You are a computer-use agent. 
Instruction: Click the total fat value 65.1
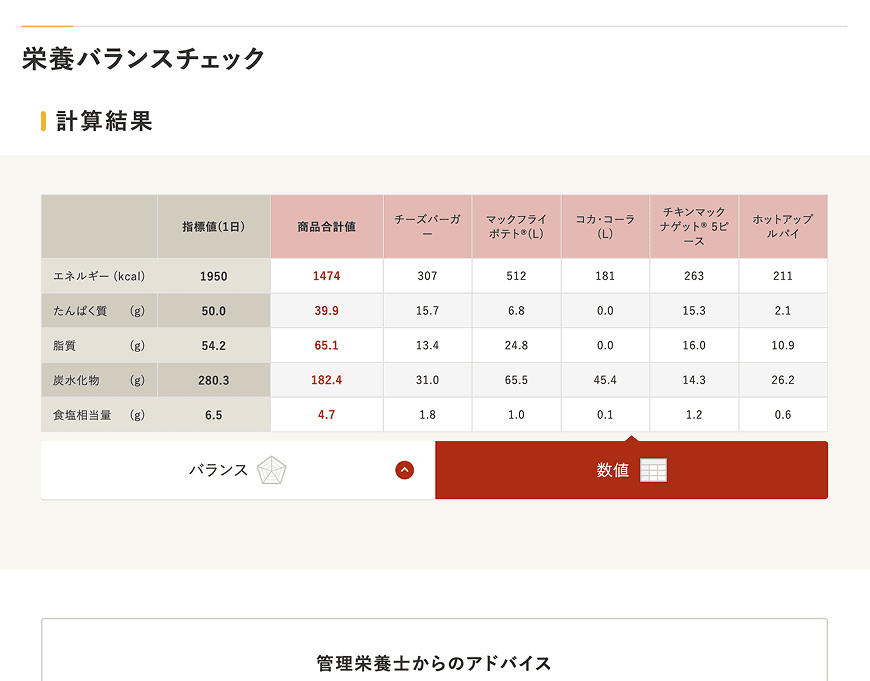click(x=326, y=345)
